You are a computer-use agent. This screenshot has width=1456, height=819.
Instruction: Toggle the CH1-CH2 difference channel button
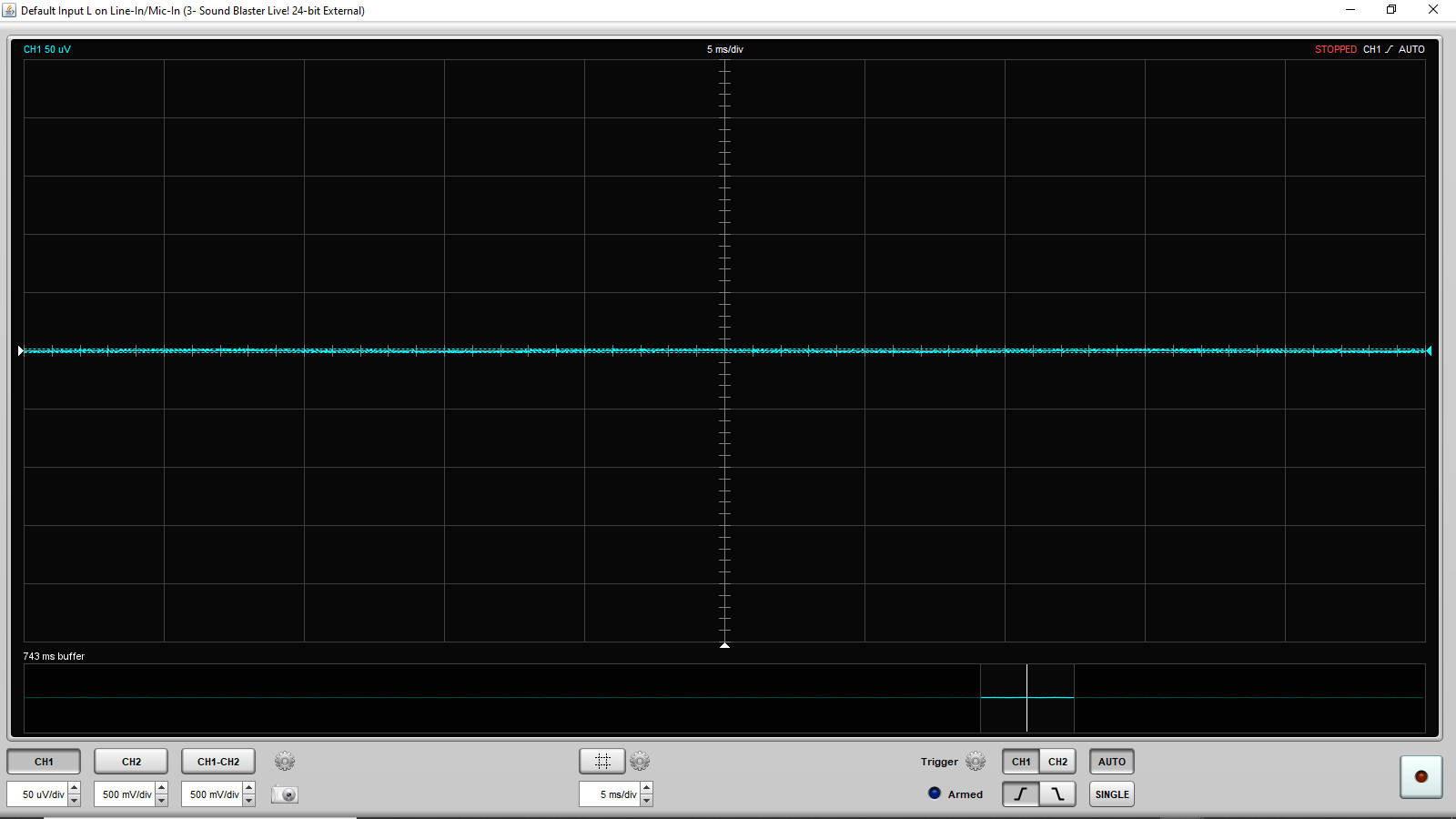tap(218, 762)
